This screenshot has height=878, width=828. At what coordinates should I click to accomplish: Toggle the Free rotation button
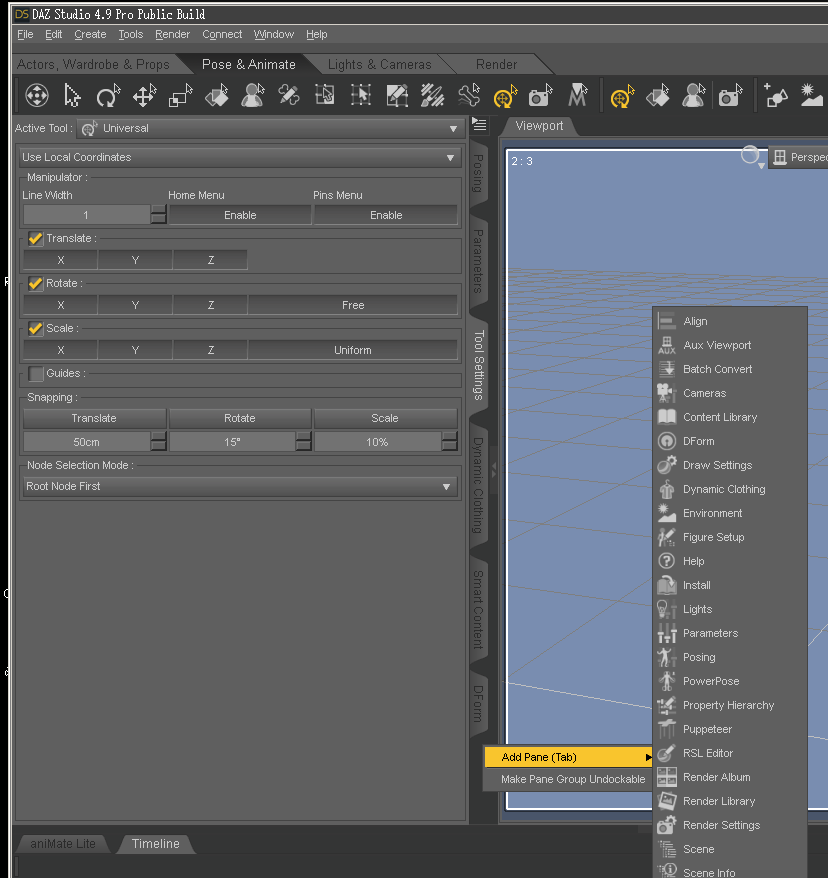point(353,305)
